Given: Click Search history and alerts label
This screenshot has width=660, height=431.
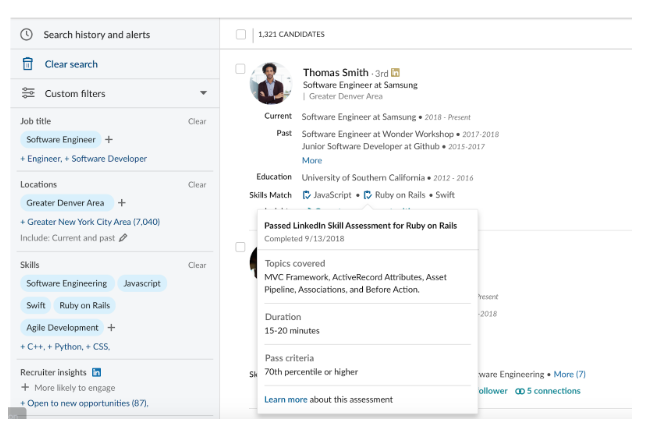Looking at the screenshot, I should click(x=97, y=35).
